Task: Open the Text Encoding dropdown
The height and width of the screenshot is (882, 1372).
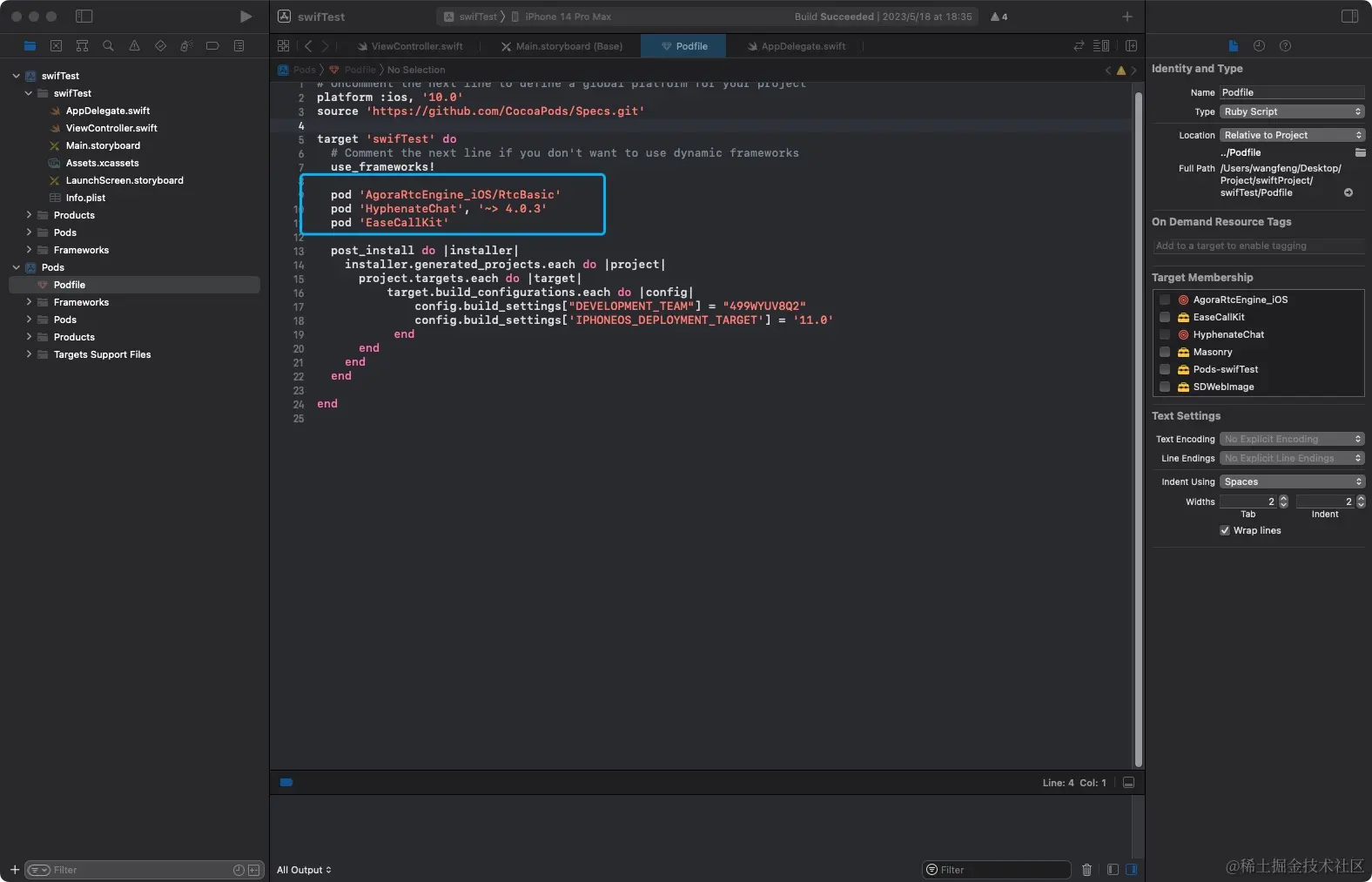Action: (x=1292, y=439)
